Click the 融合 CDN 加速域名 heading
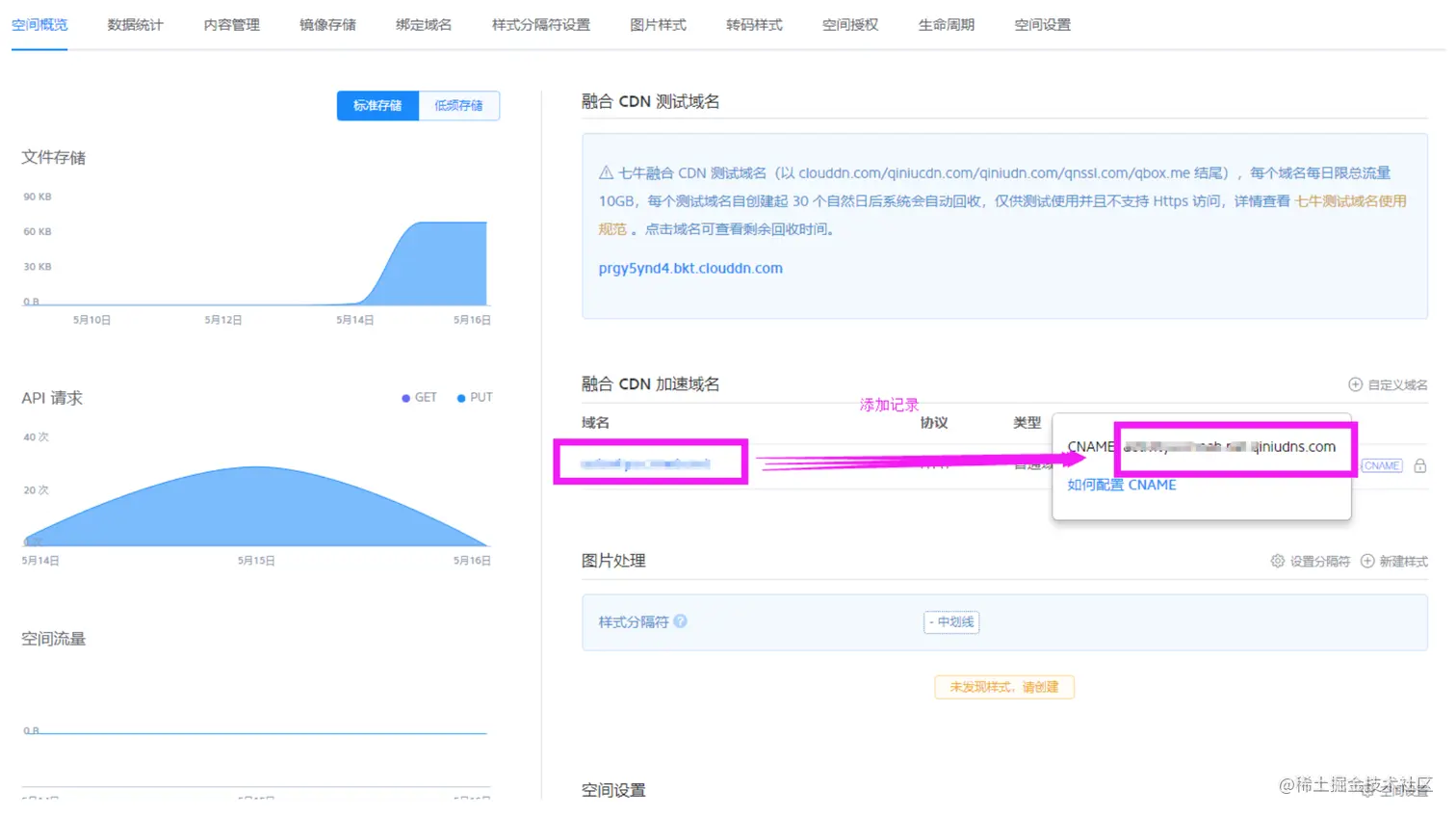The height and width of the screenshot is (817, 1456). point(650,383)
